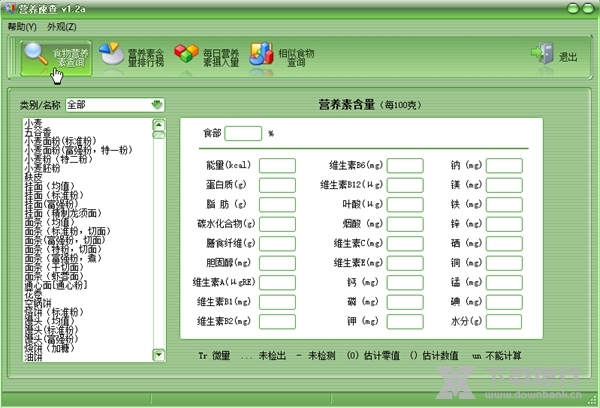Select 馒头(均值) in the list
This screenshot has height=408, width=600.
pos(49,321)
